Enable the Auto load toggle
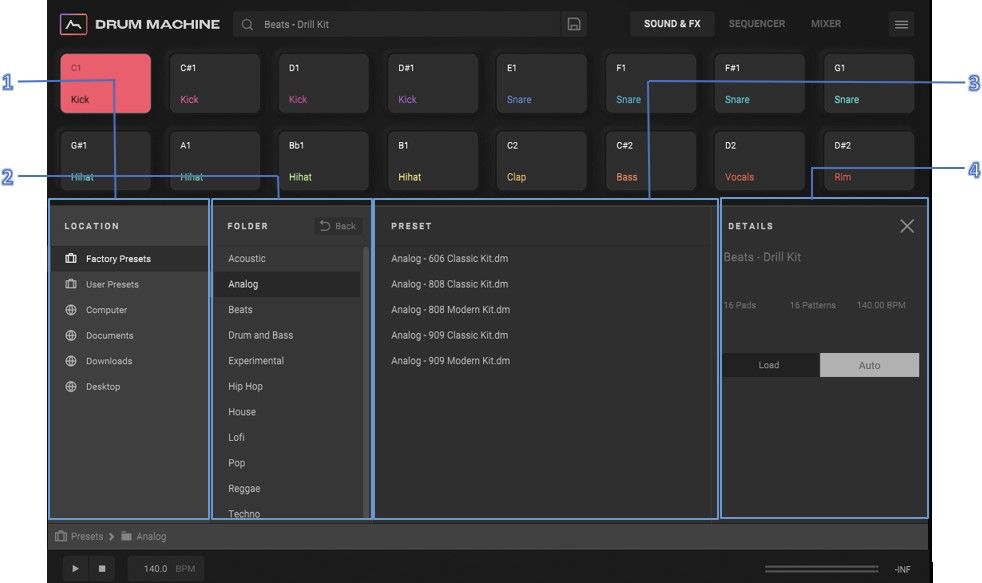 (869, 365)
